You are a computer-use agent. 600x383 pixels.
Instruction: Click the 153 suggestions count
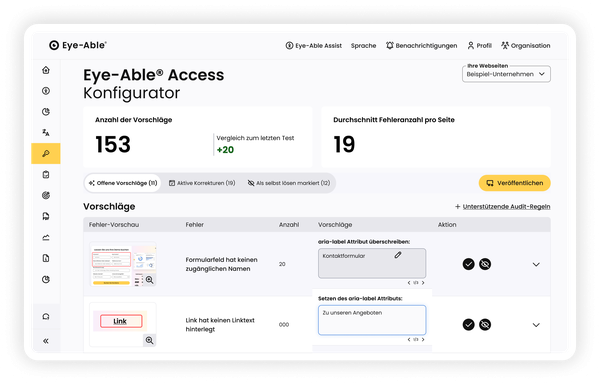(113, 145)
